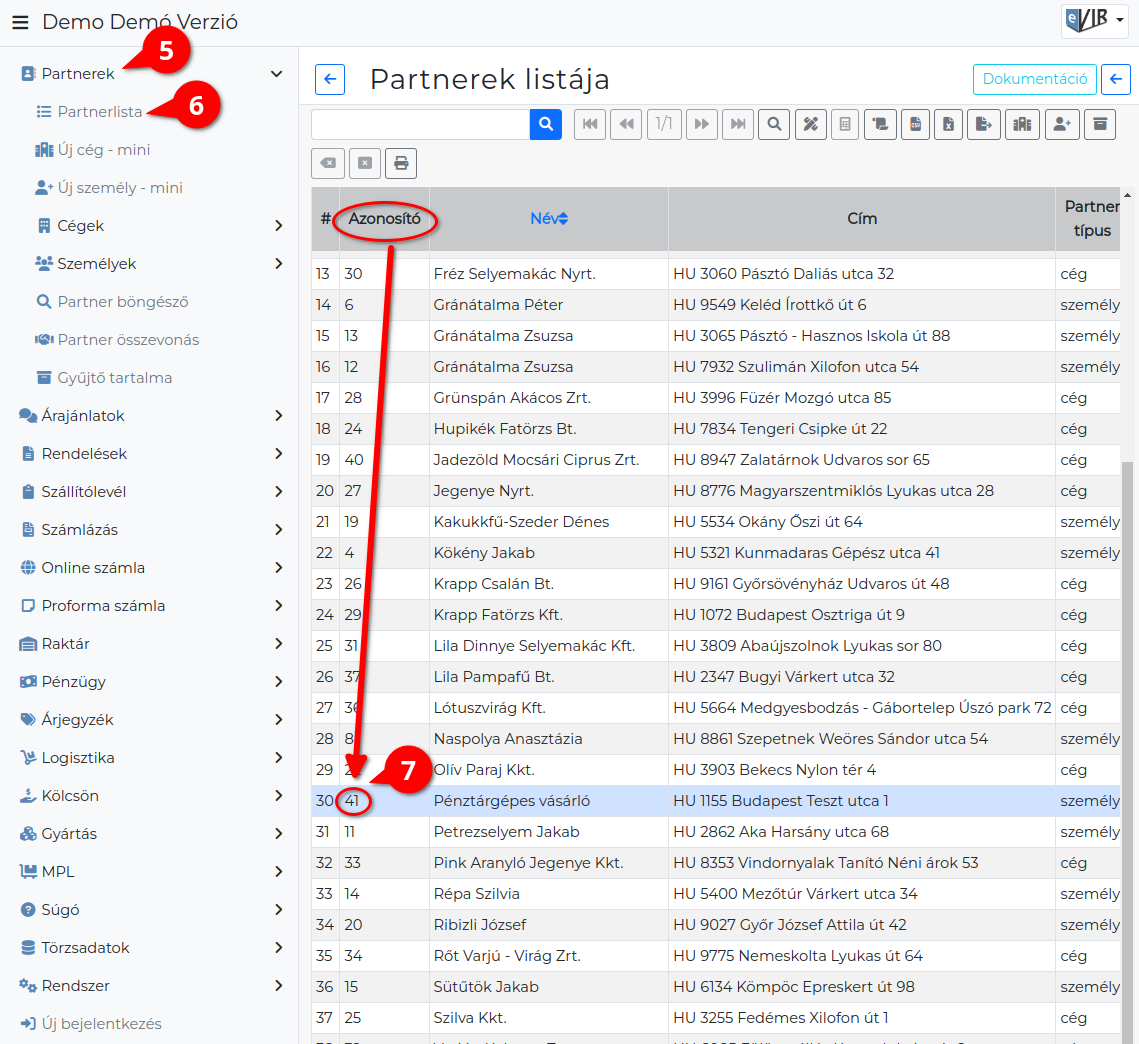Print the partner list
This screenshot has width=1139, height=1044.
tap(401, 163)
